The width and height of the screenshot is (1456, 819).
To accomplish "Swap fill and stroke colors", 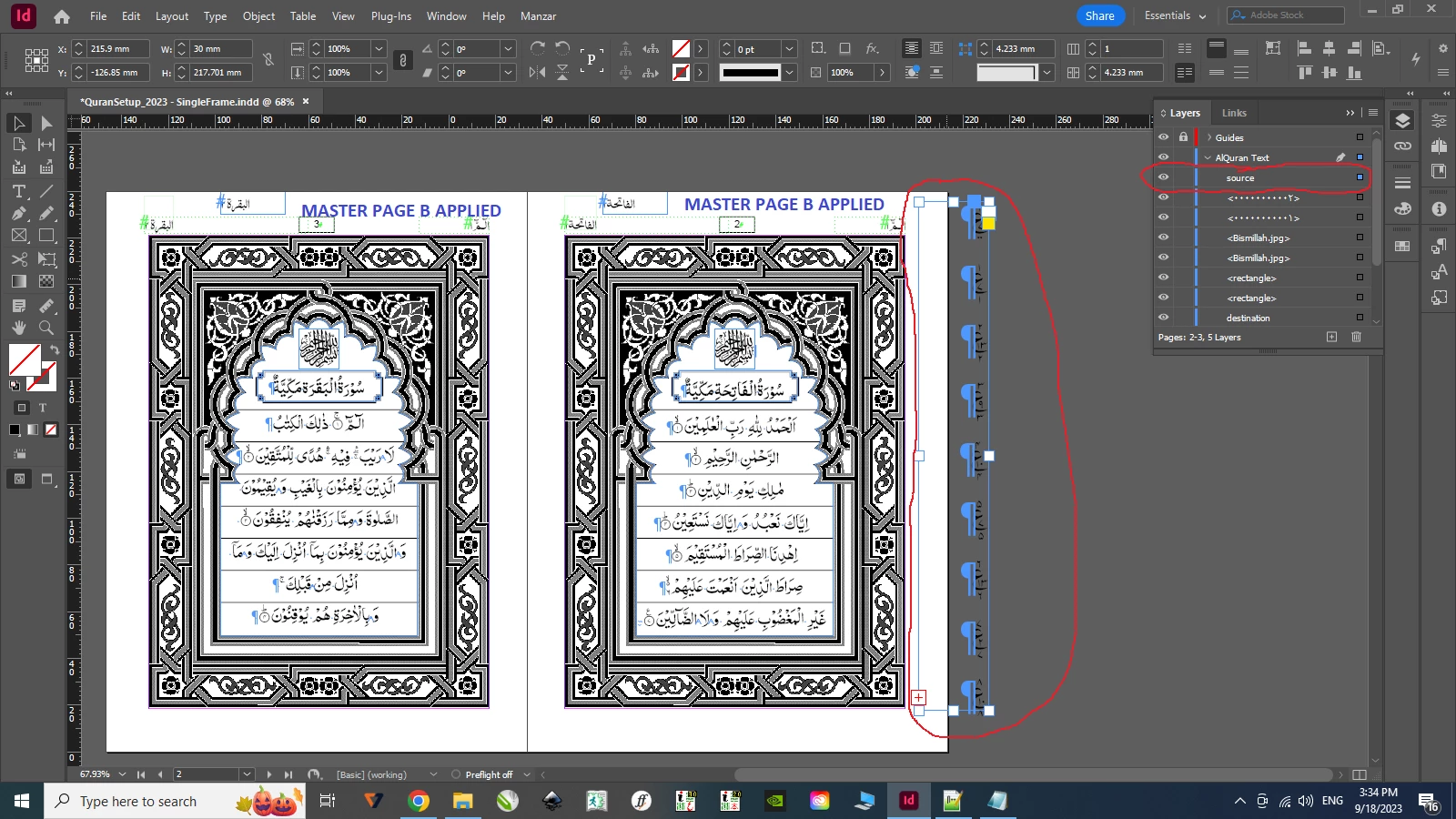I will [x=55, y=349].
